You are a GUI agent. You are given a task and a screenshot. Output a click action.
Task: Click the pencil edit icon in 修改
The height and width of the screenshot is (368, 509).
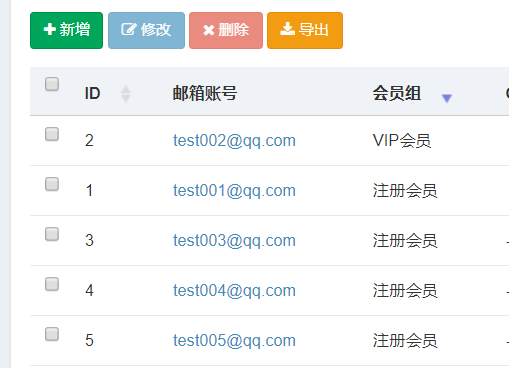128,29
